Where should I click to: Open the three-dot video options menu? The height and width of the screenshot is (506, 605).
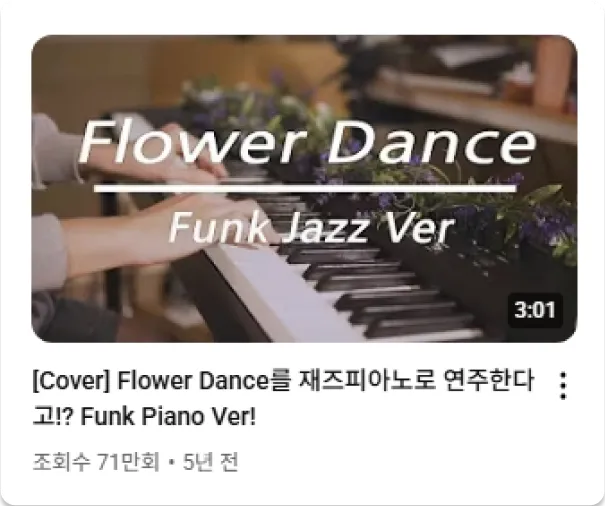click(x=563, y=385)
